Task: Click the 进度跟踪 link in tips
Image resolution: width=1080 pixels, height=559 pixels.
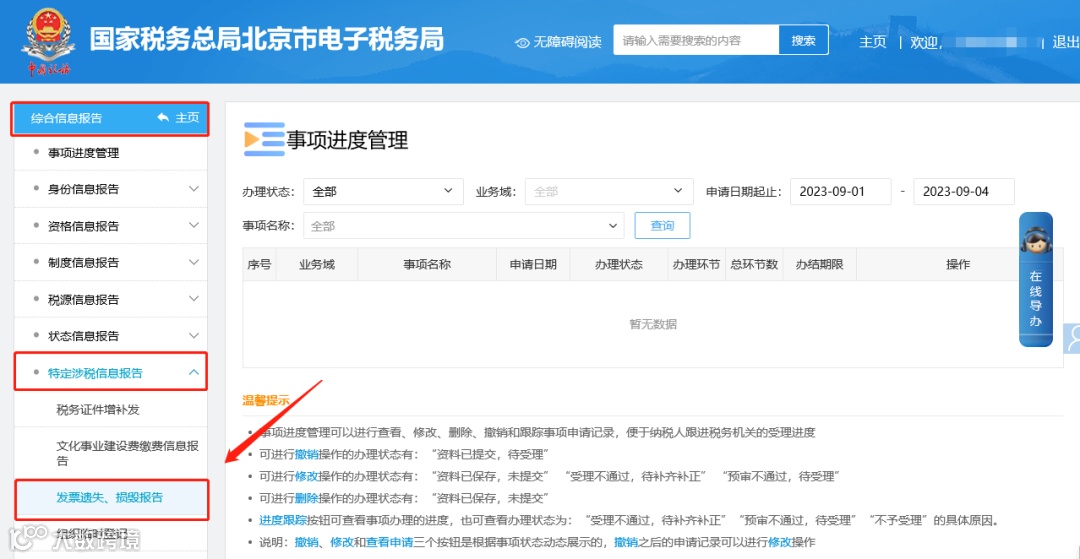Action: click(x=281, y=520)
